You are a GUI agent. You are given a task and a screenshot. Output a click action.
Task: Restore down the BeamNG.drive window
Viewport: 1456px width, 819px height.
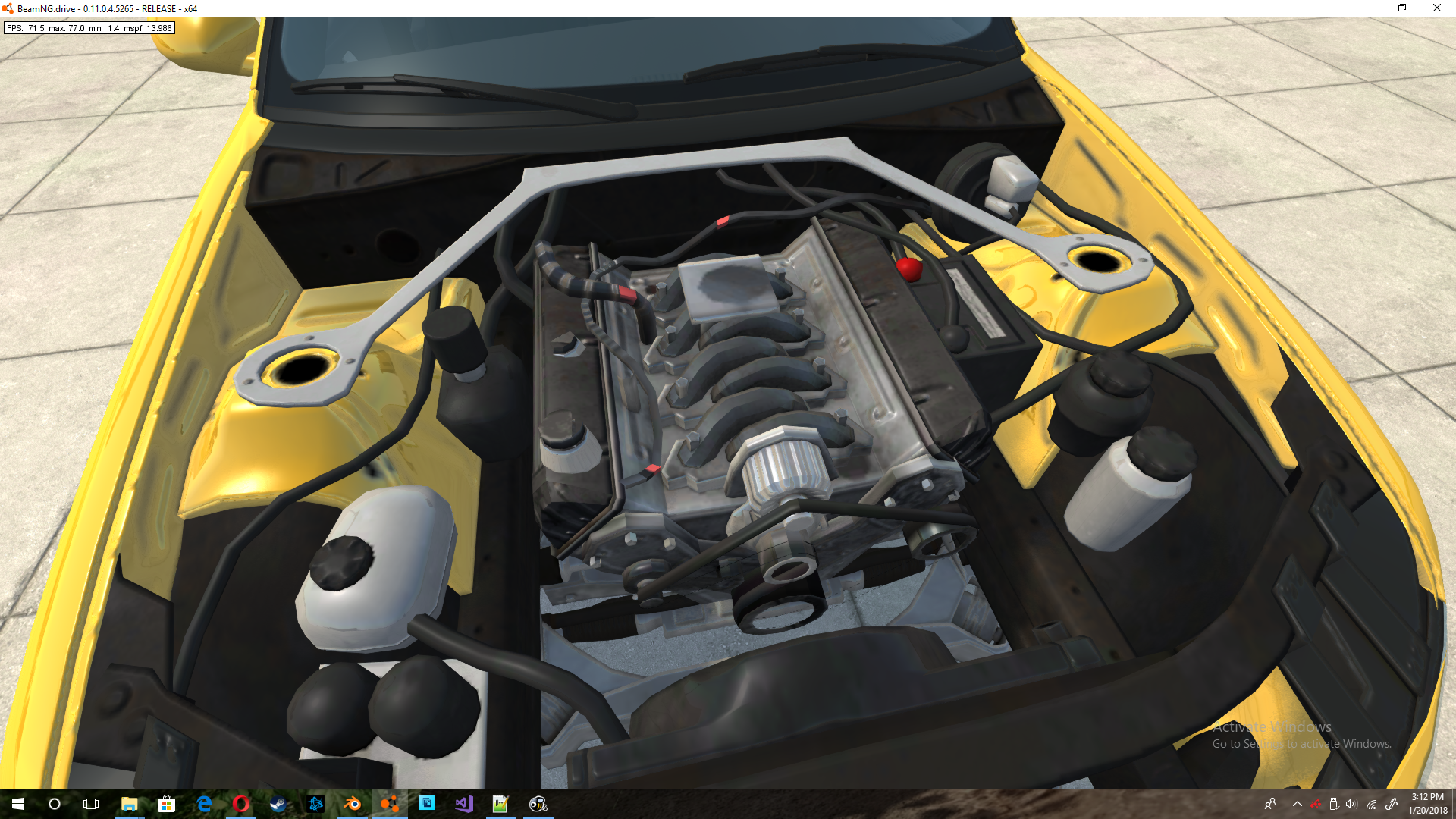pyautogui.click(x=1402, y=8)
